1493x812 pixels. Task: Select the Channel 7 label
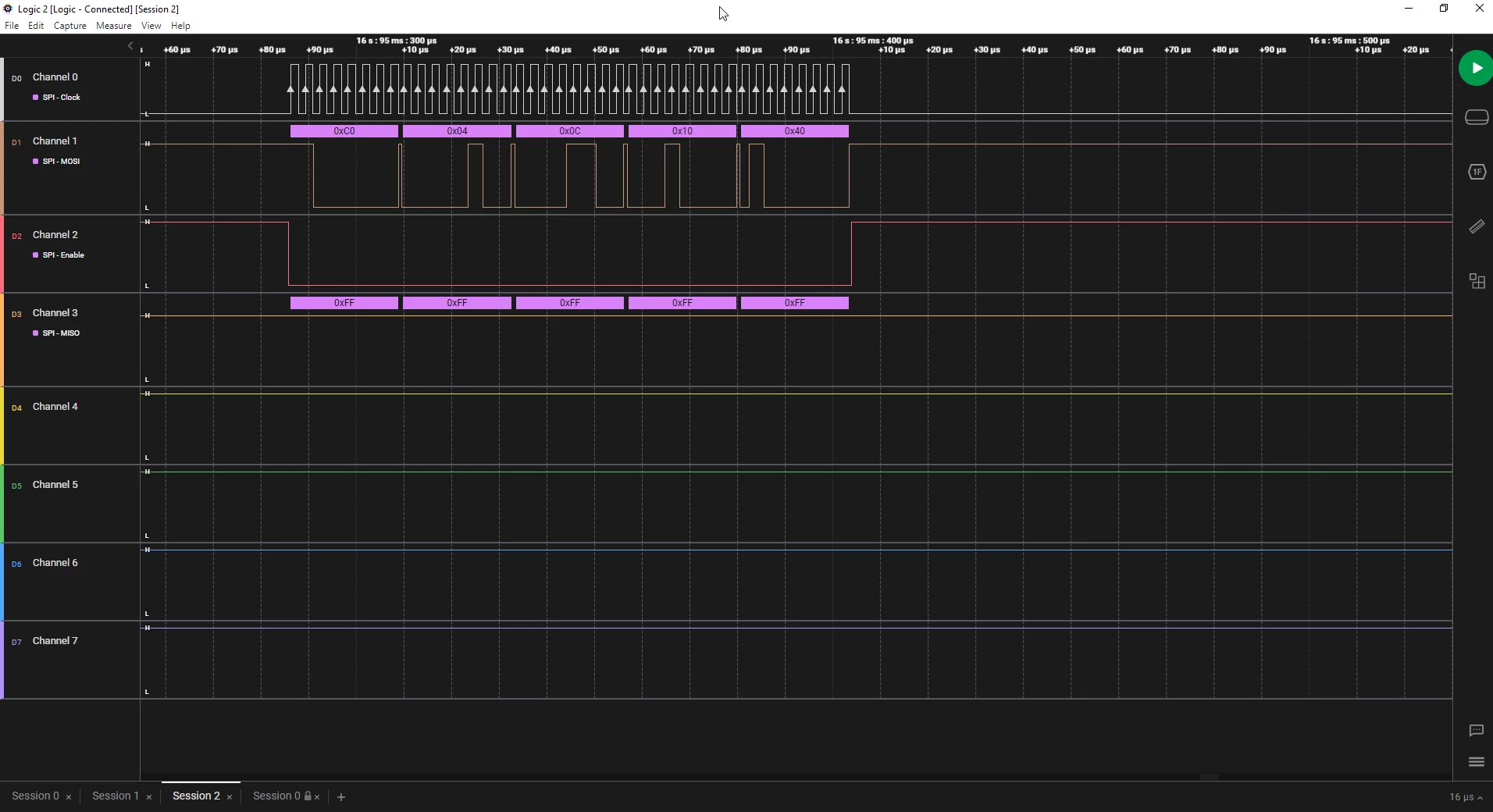tap(55, 641)
